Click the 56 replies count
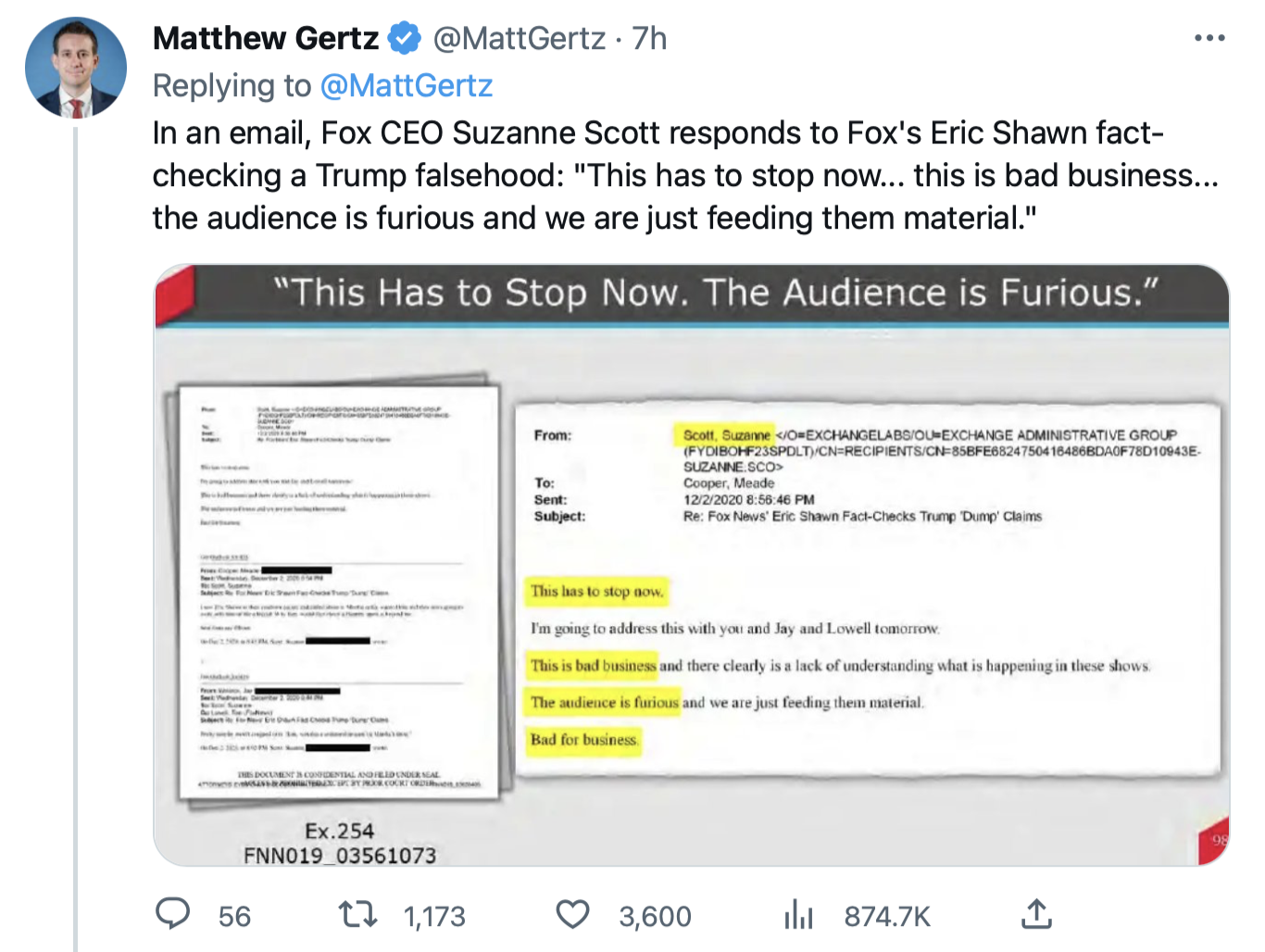 [x=234, y=916]
